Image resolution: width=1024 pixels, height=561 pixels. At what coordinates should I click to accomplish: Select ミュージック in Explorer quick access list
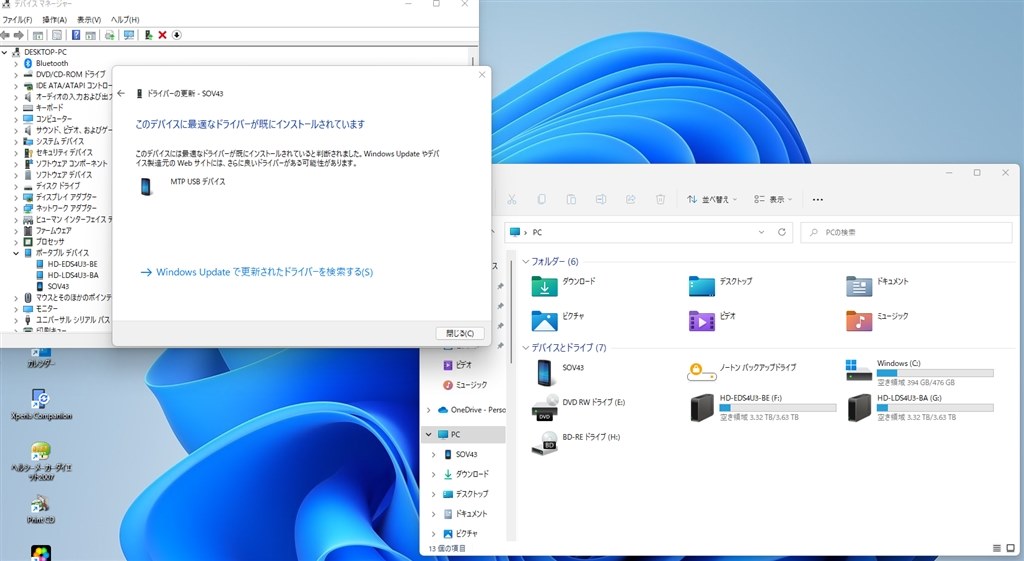(x=465, y=385)
